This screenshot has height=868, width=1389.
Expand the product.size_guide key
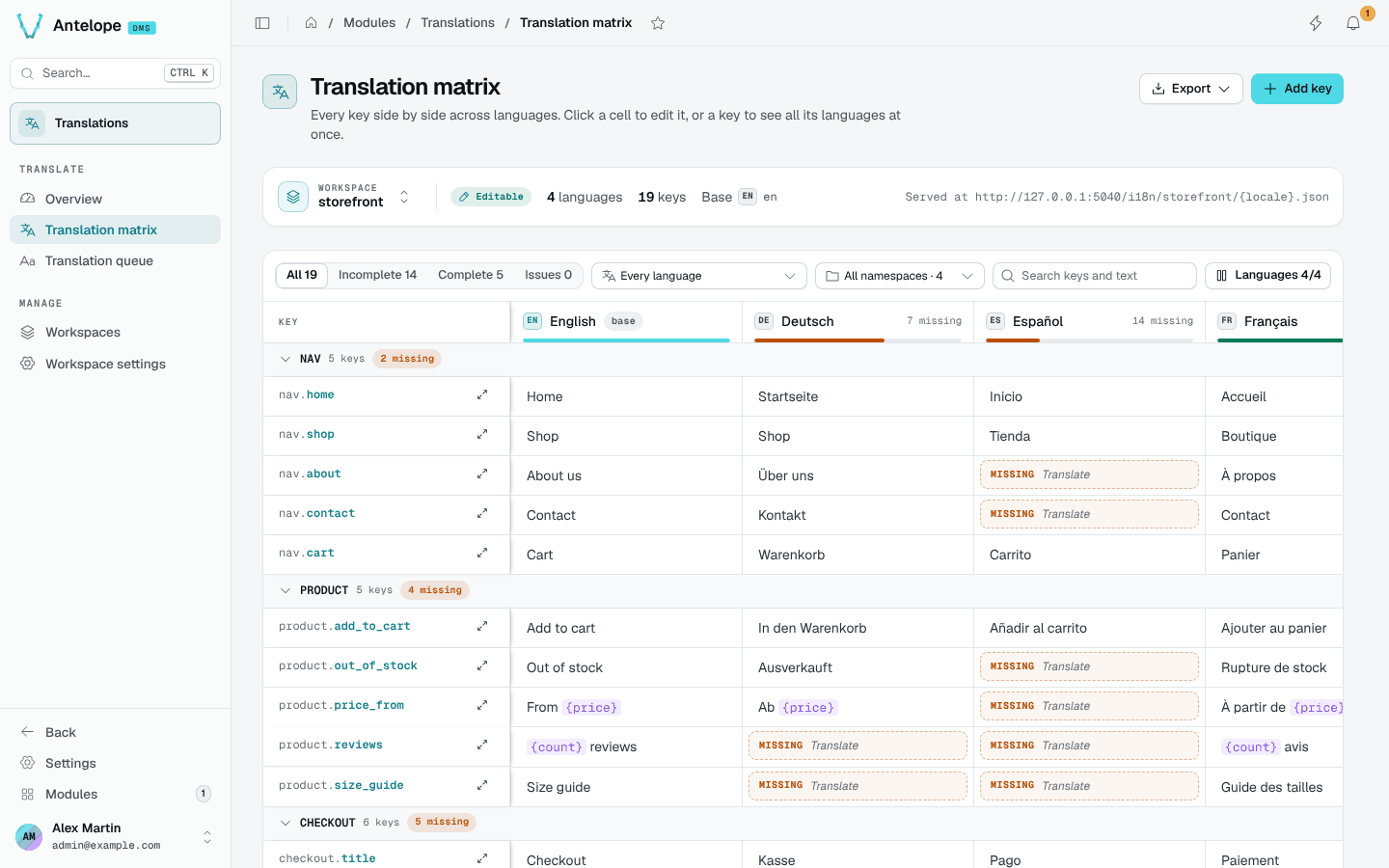482,785
